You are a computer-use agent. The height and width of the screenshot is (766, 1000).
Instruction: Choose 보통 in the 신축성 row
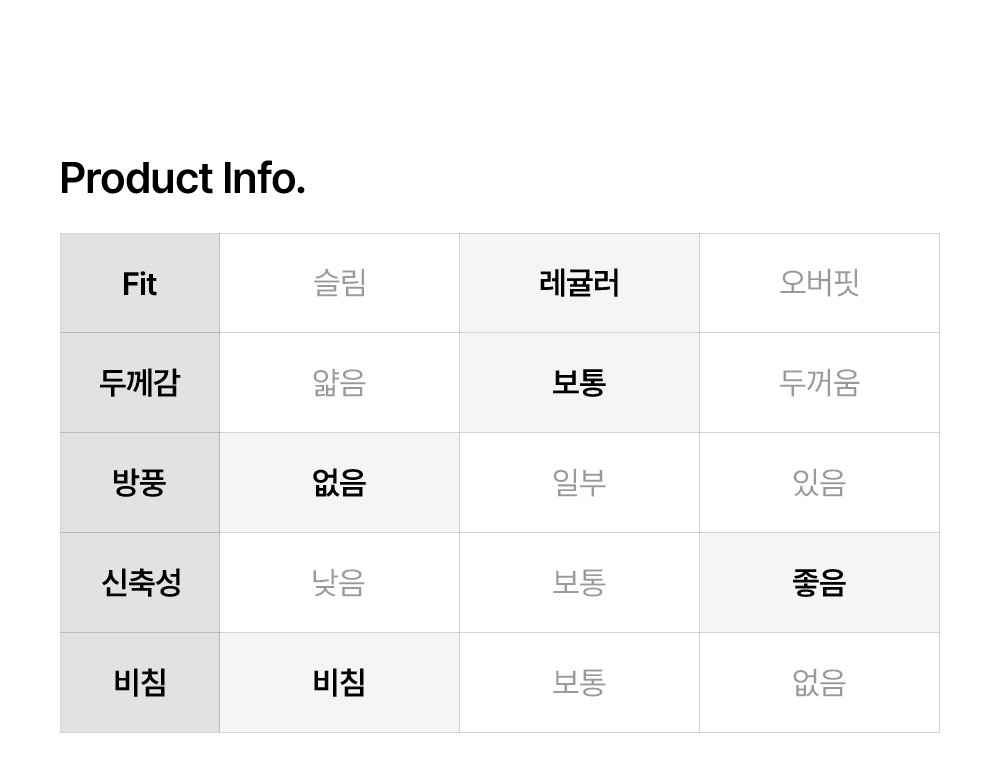tap(579, 583)
